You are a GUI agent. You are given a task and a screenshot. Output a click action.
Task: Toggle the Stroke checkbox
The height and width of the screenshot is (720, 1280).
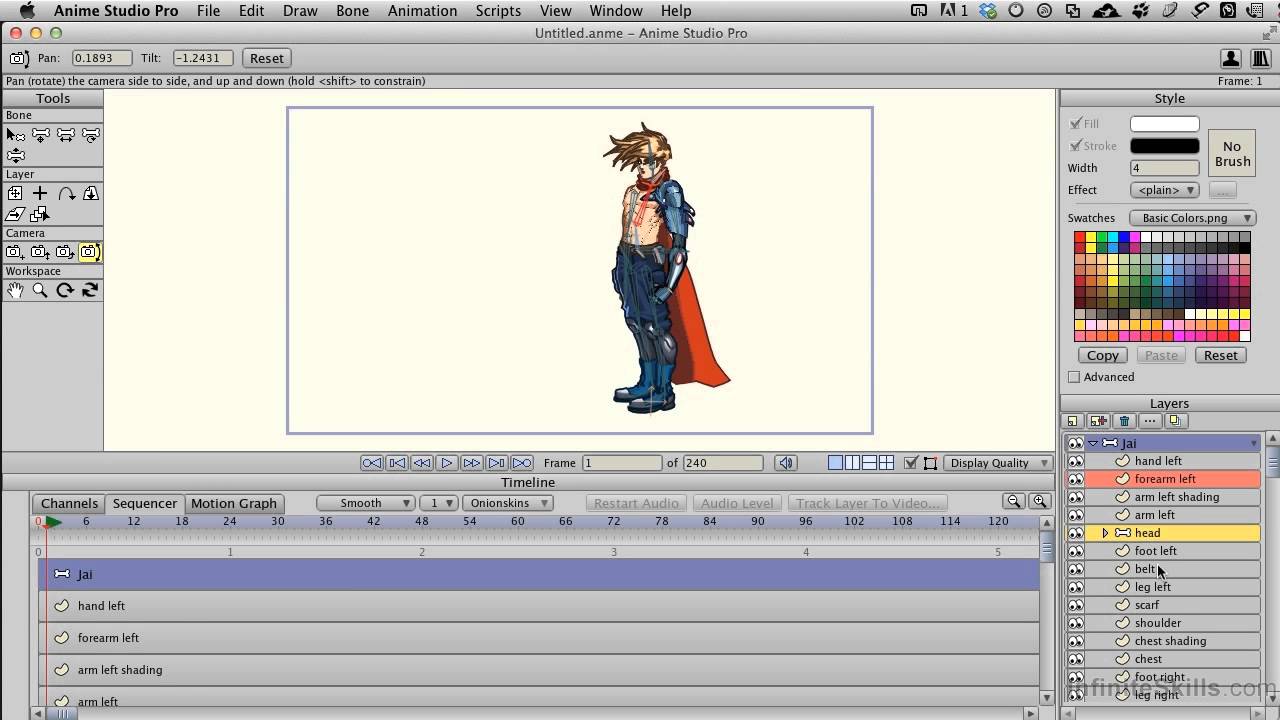tap(1076, 146)
